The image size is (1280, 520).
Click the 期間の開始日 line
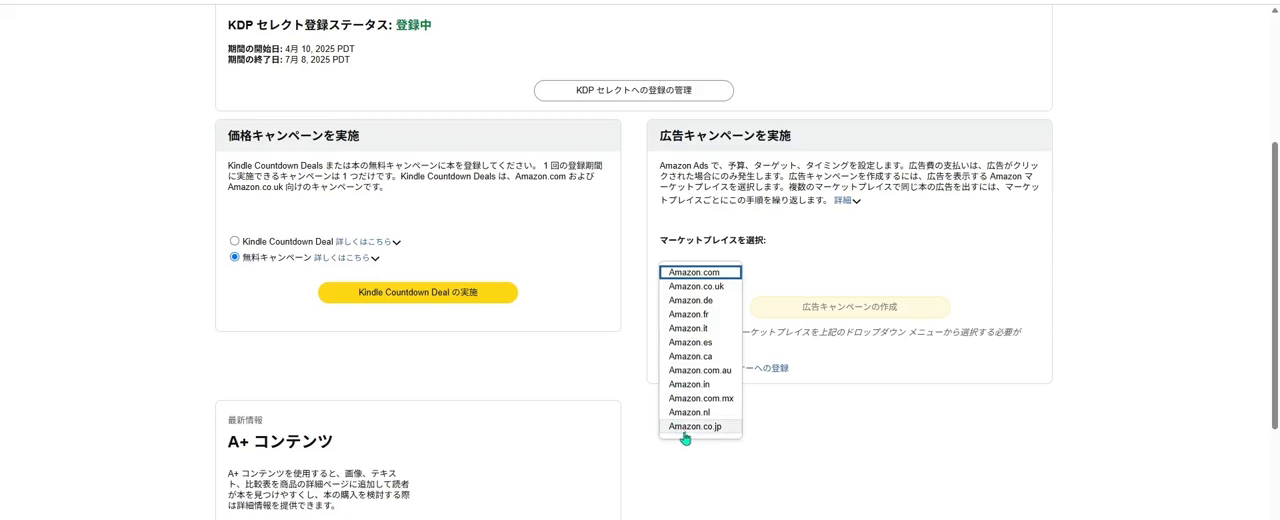click(x=291, y=48)
